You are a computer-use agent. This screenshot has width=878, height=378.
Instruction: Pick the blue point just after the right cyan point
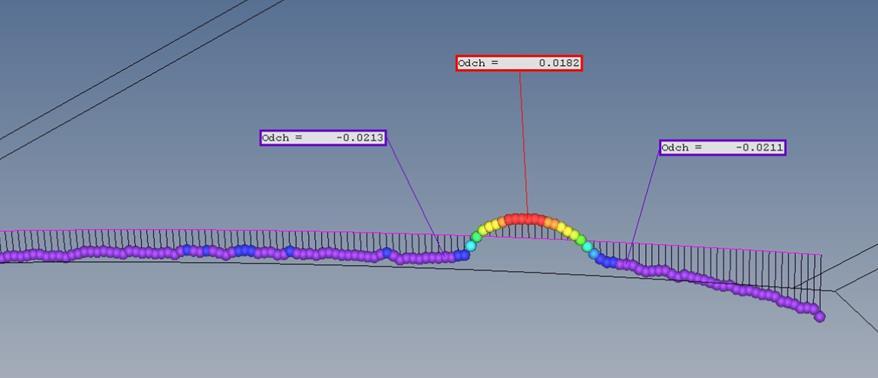click(x=600, y=259)
